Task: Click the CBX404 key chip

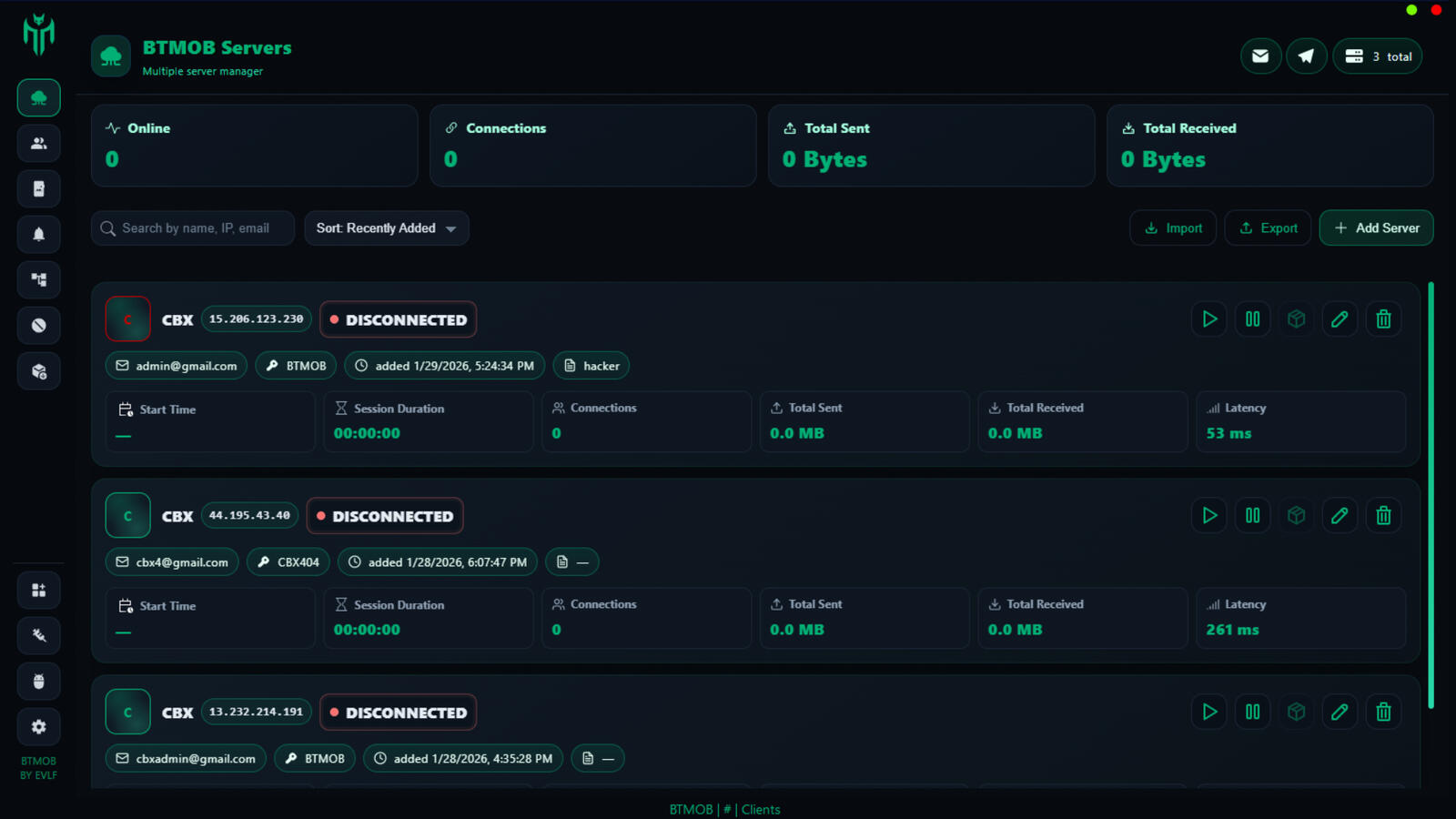Action: (288, 562)
